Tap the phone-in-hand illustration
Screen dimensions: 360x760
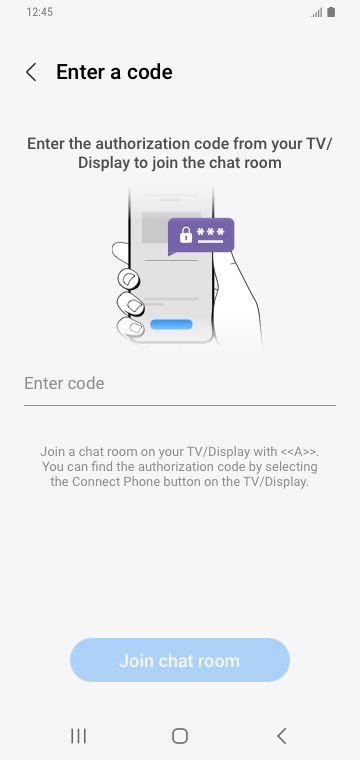(x=188, y=268)
